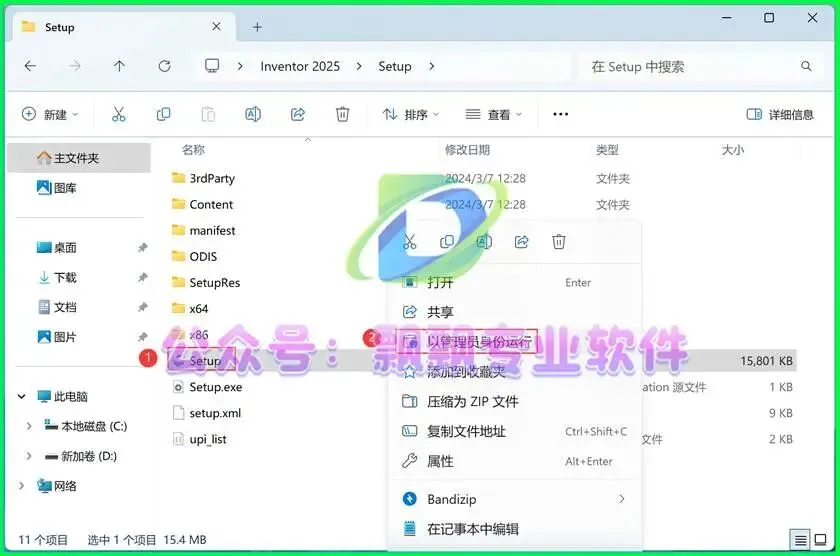Image resolution: width=840 pixels, height=556 pixels.
Task: Select the 3rdParty folder
Action: pyautogui.click(x=203, y=178)
